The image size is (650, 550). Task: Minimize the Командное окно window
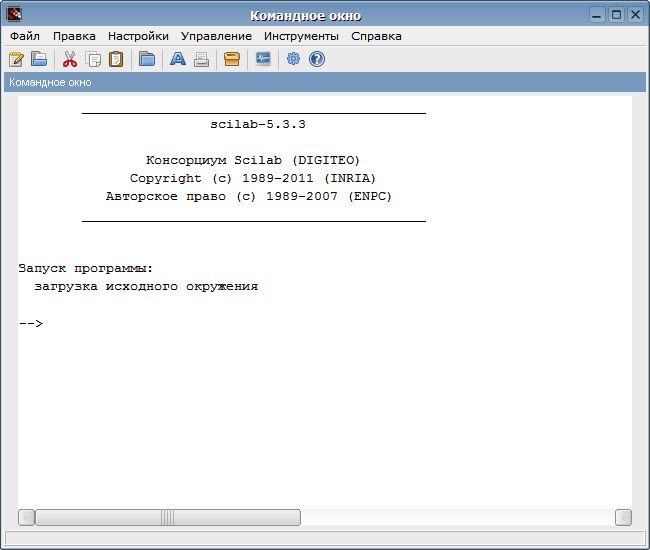pos(597,15)
